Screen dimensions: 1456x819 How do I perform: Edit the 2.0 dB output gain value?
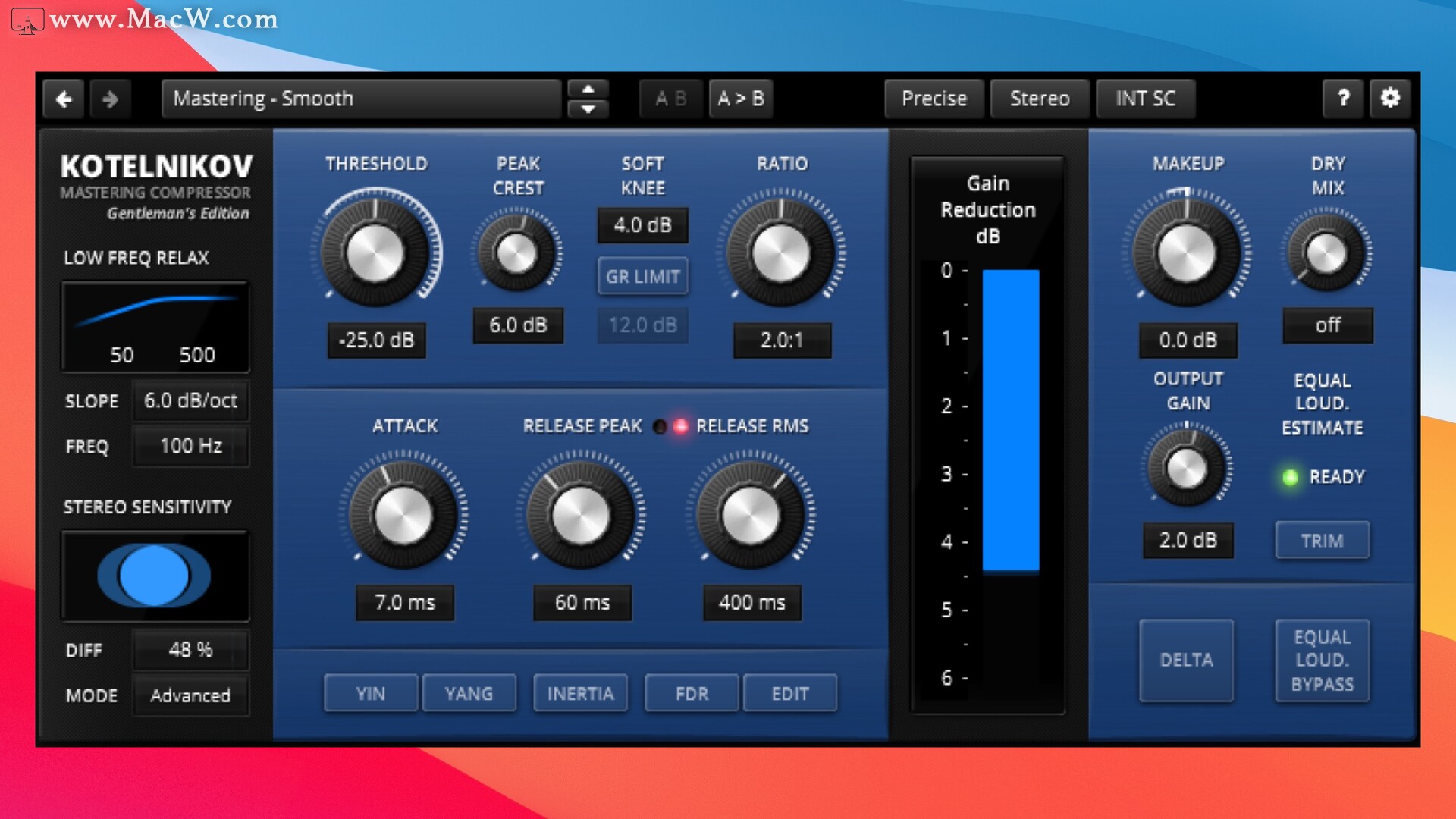click(x=1188, y=541)
